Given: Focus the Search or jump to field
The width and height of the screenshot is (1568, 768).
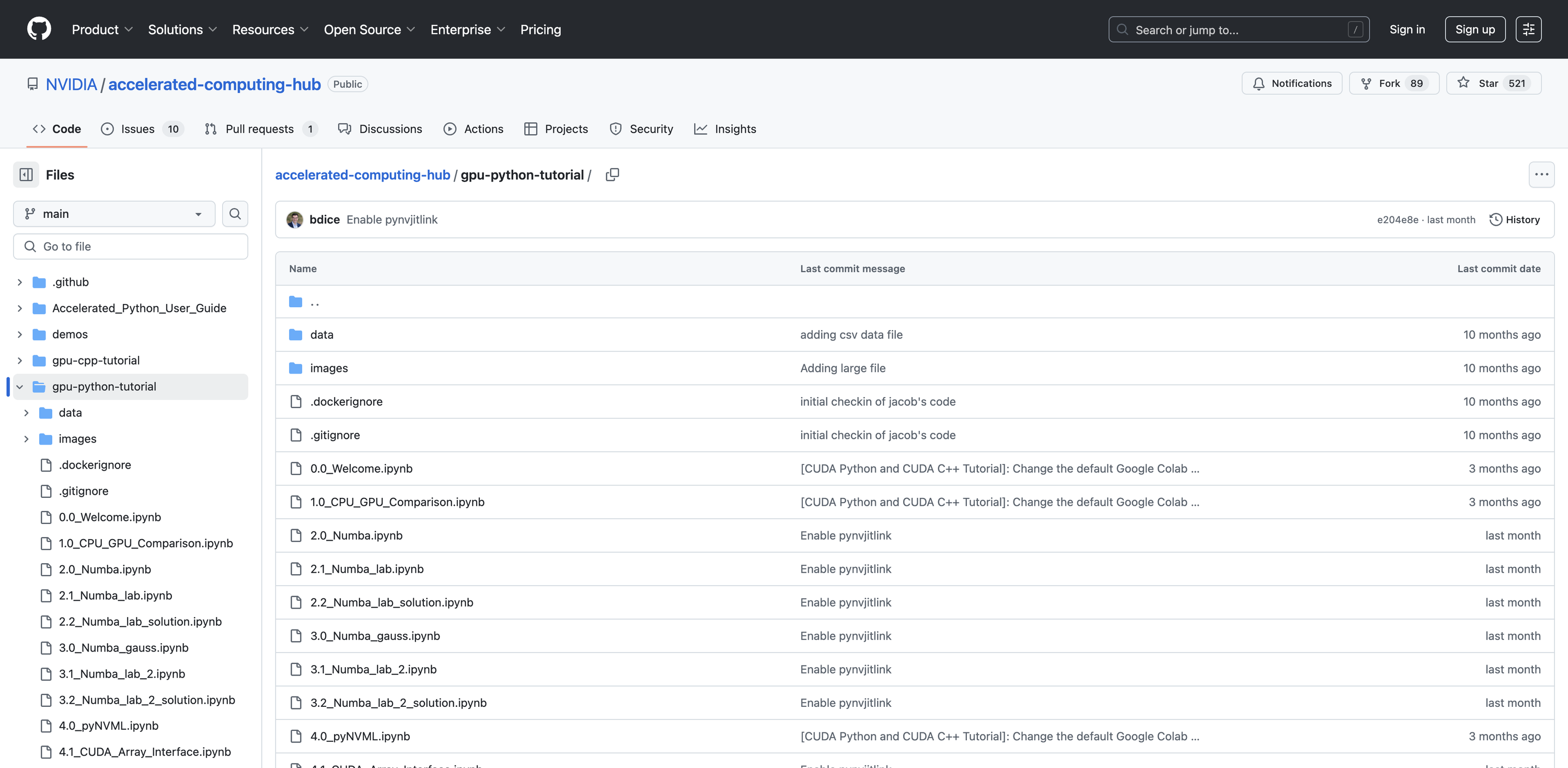Looking at the screenshot, I should (1239, 29).
